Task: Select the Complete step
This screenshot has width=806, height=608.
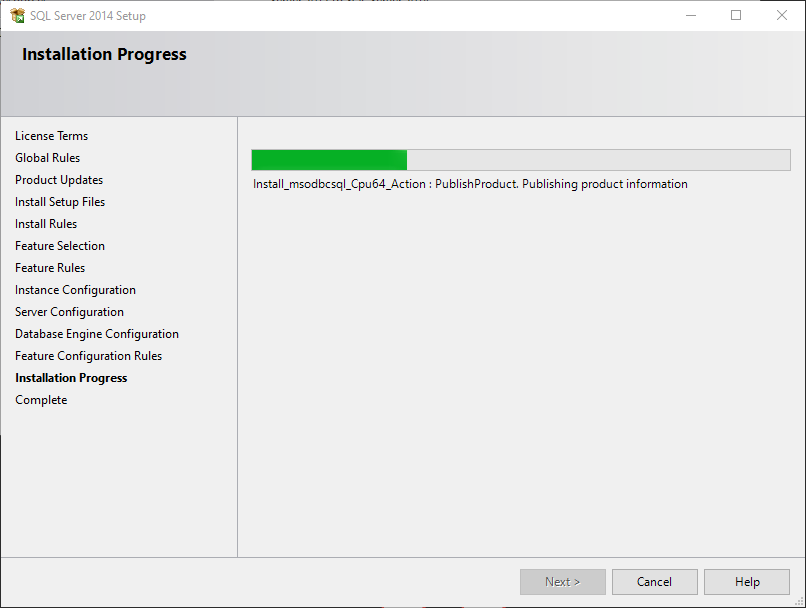Action: click(41, 400)
